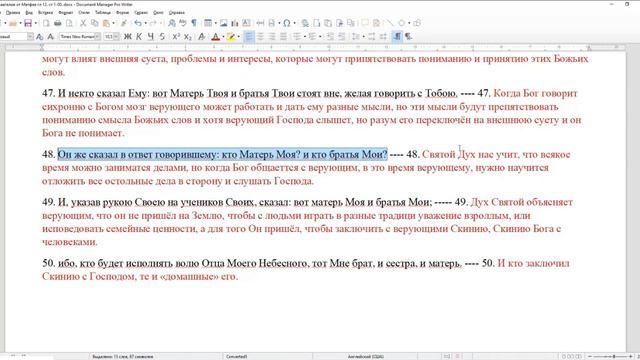Toggle Subscript X₂ button
640x360 pixels.
click(x=187, y=37)
